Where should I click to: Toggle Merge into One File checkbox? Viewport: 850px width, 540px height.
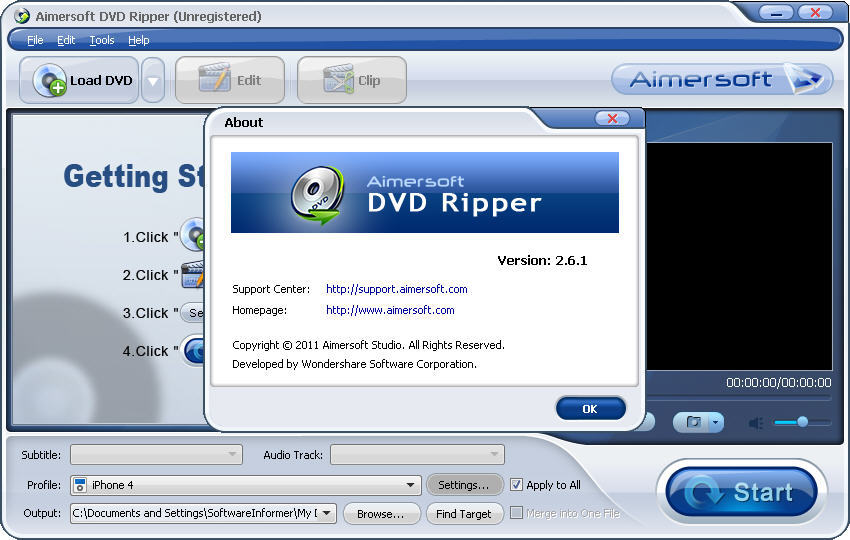[517, 512]
